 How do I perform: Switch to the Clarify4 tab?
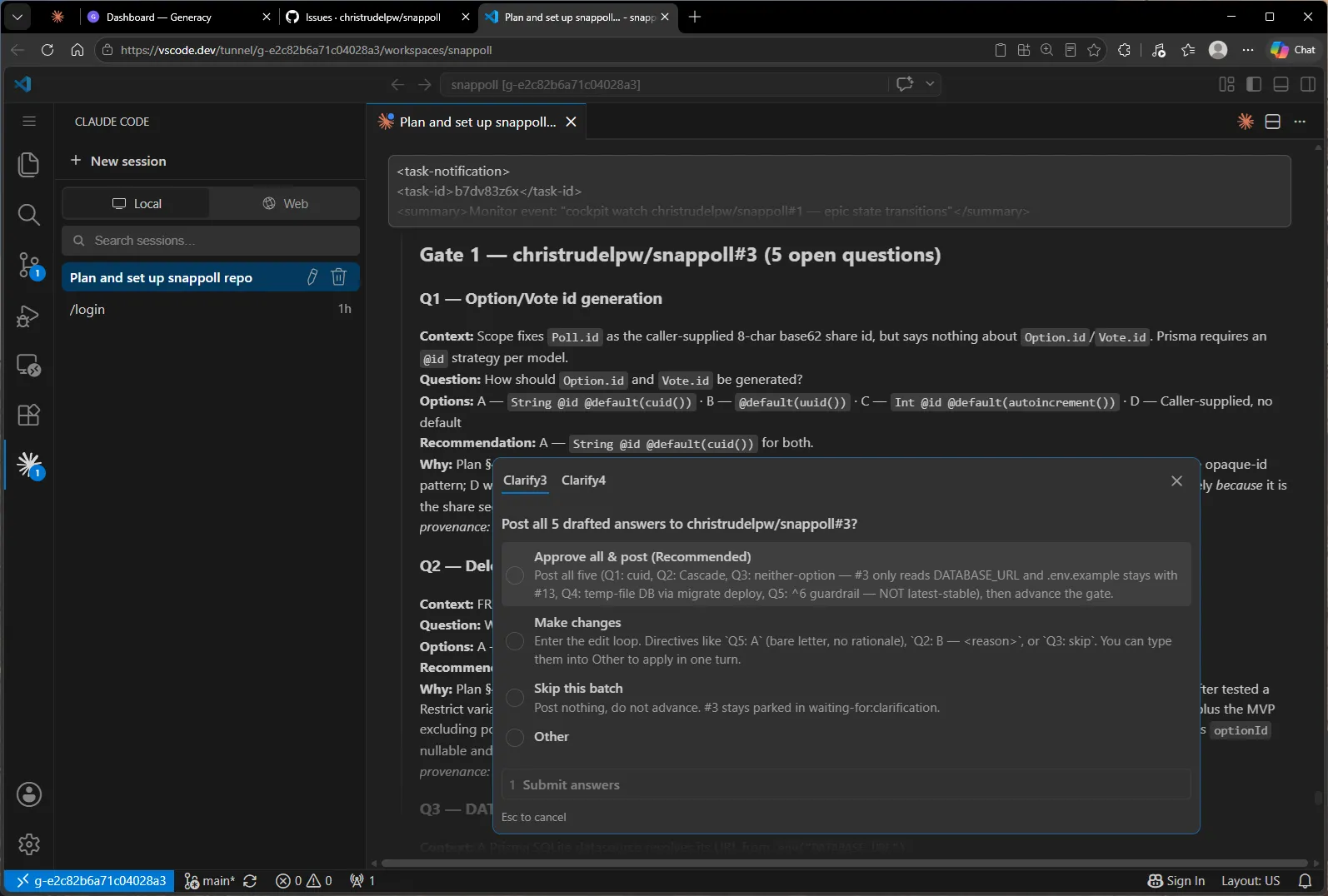tap(583, 480)
